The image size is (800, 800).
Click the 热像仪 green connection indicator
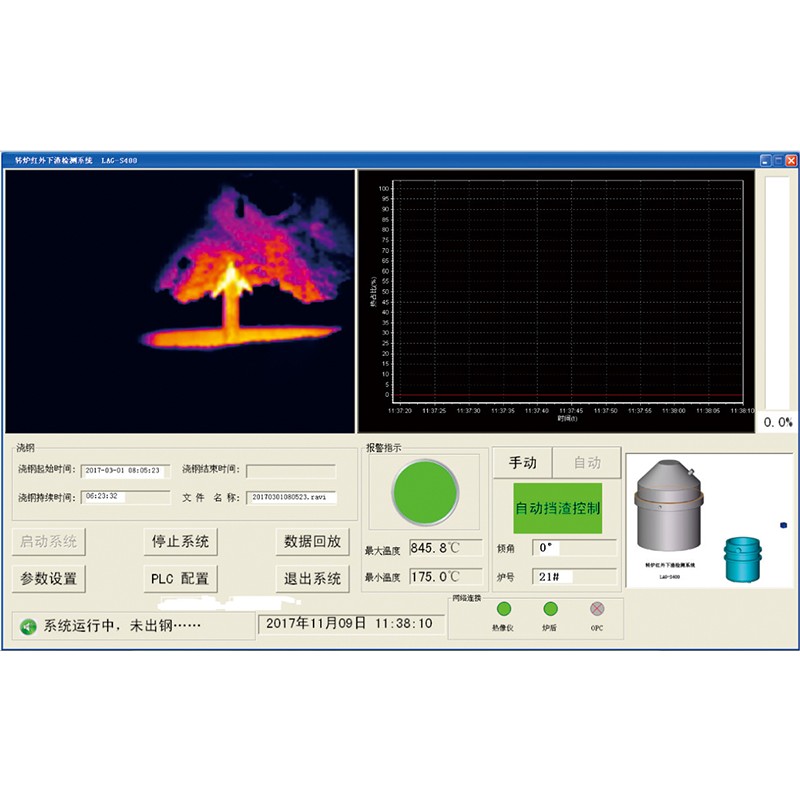[504, 609]
